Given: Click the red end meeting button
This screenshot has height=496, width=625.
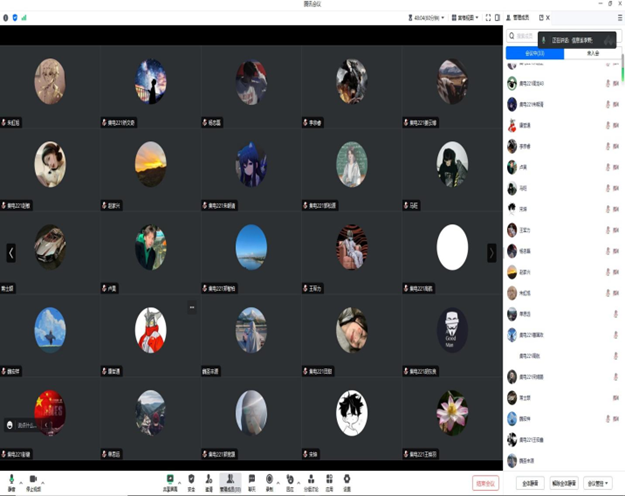Looking at the screenshot, I should pyautogui.click(x=486, y=483).
